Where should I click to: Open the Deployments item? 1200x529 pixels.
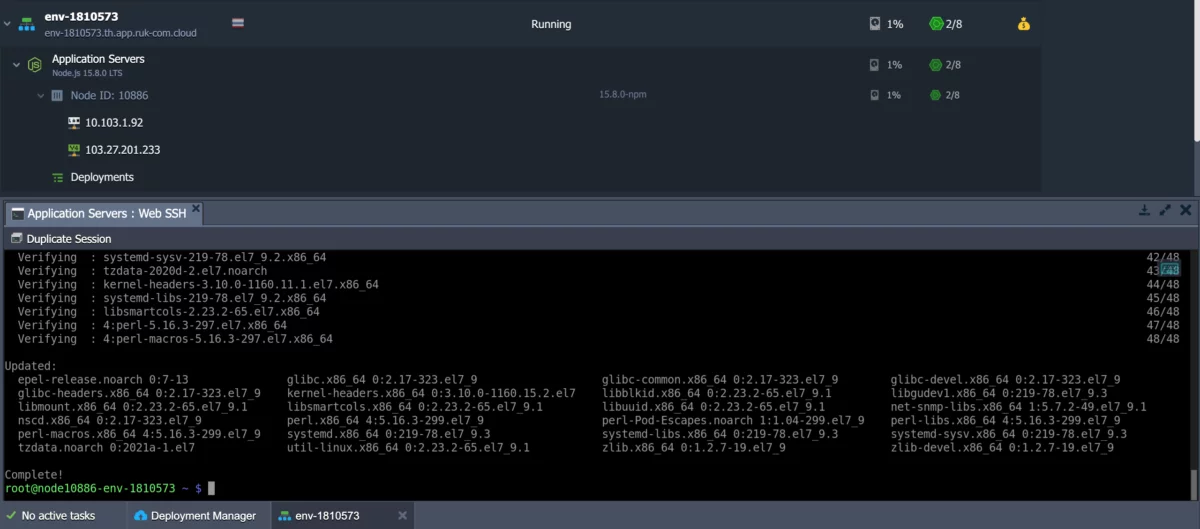pyautogui.click(x=101, y=177)
